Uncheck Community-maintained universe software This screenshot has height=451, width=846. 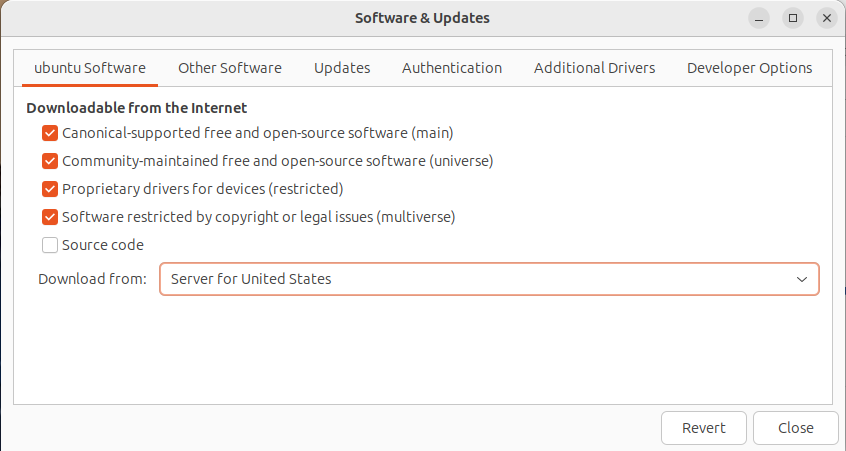tap(50, 160)
